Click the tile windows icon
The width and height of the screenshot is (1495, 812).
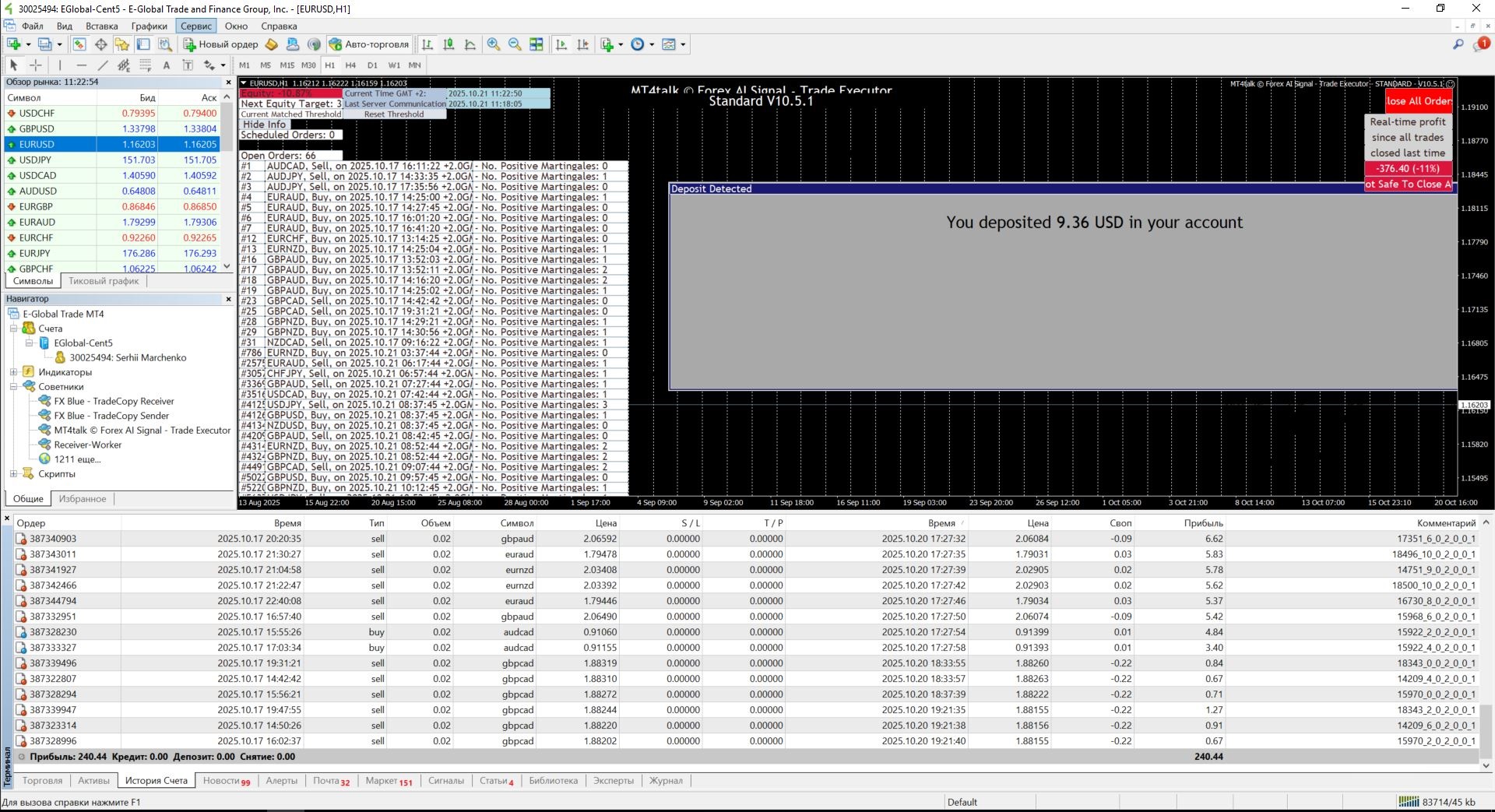[x=536, y=44]
